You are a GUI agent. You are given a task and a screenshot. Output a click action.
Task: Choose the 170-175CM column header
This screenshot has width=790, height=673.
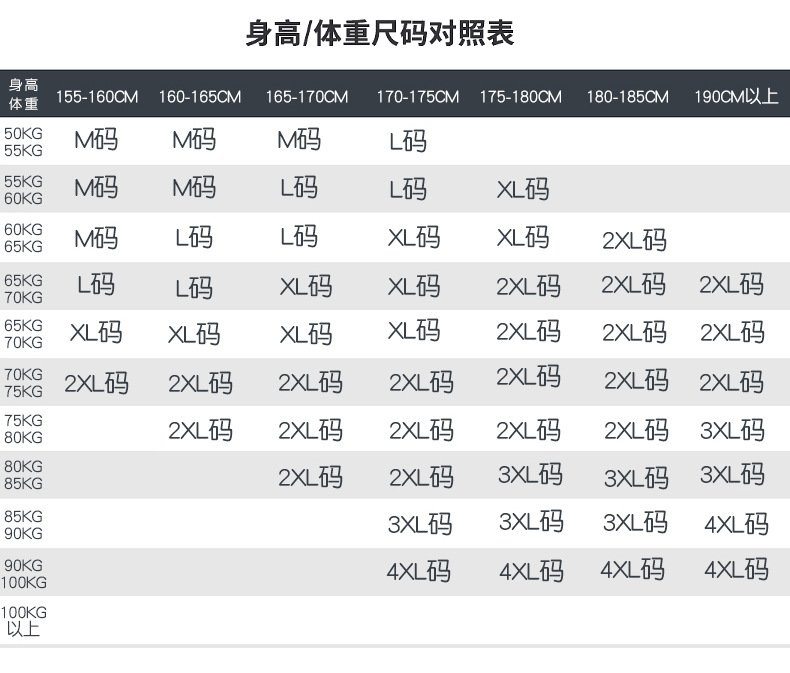pyautogui.click(x=418, y=97)
